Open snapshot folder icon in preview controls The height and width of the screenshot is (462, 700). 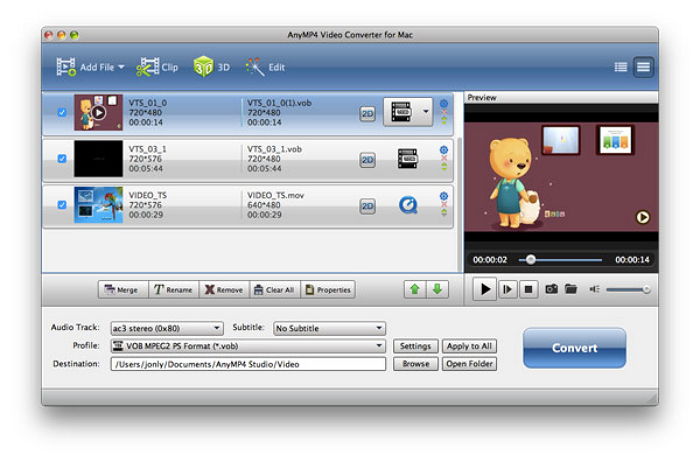571,289
